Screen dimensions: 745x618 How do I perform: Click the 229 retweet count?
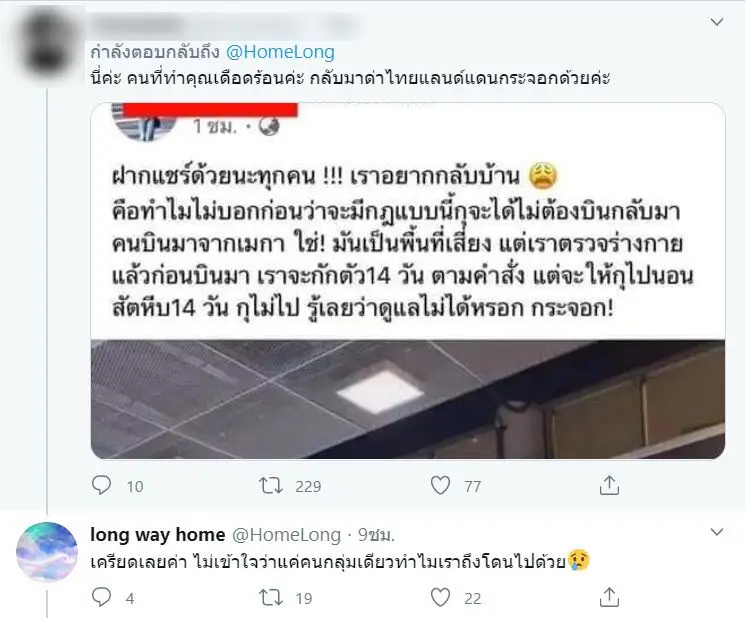click(308, 486)
